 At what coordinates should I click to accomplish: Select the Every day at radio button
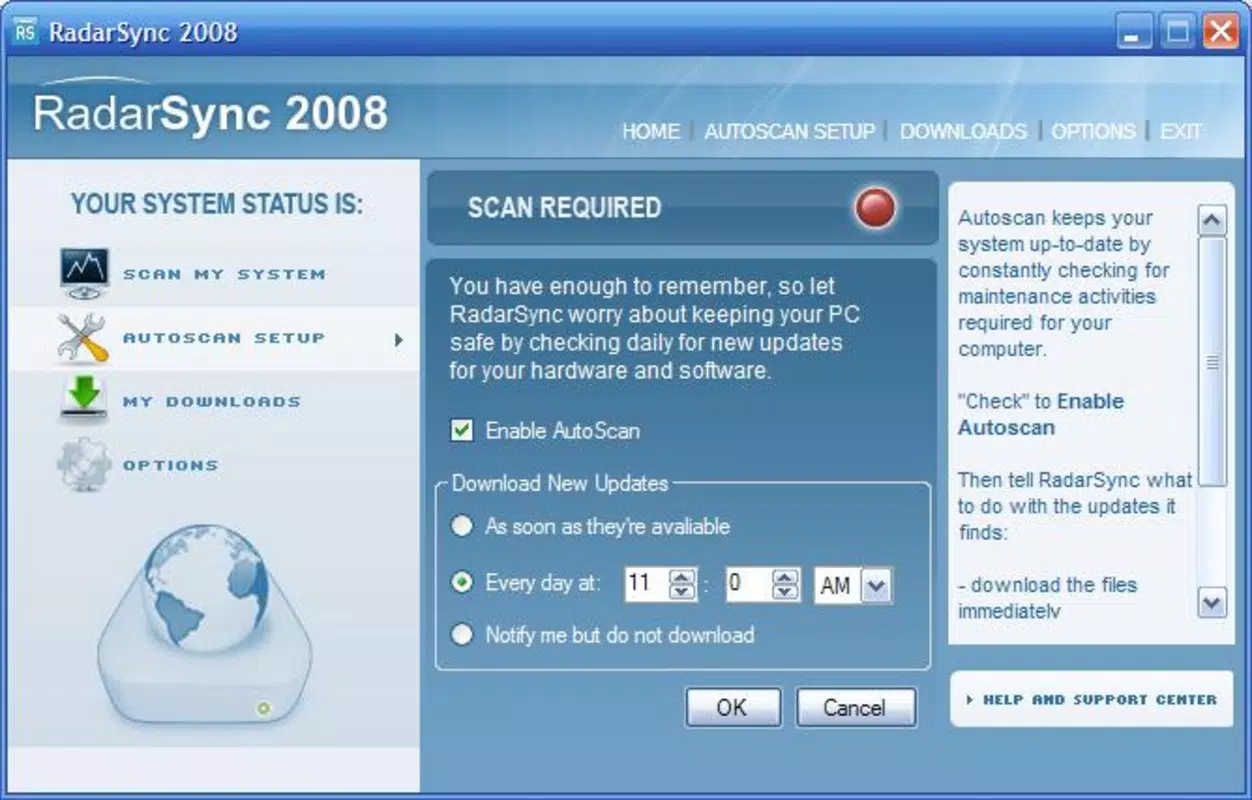point(461,582)
